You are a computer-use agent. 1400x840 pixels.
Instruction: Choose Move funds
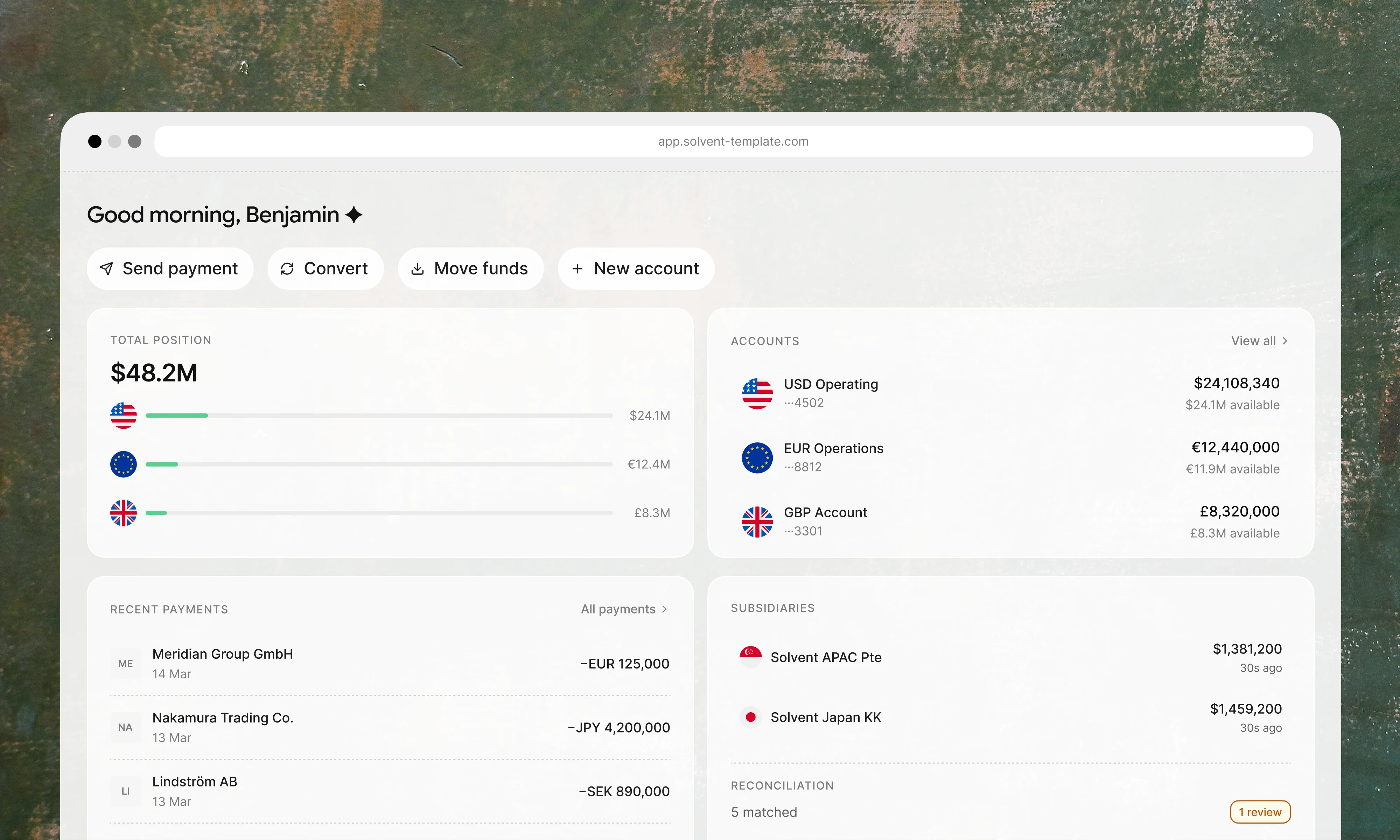coord(471,269)
